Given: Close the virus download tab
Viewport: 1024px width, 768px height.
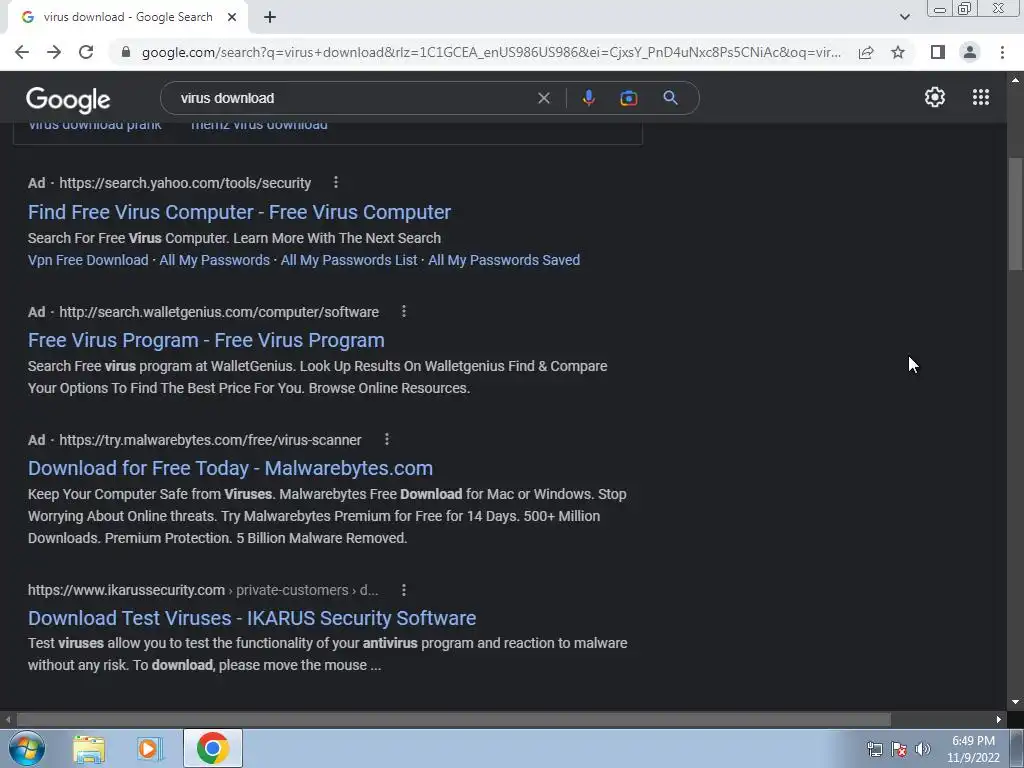Looking at the screenshot, I should pos(232,18).
